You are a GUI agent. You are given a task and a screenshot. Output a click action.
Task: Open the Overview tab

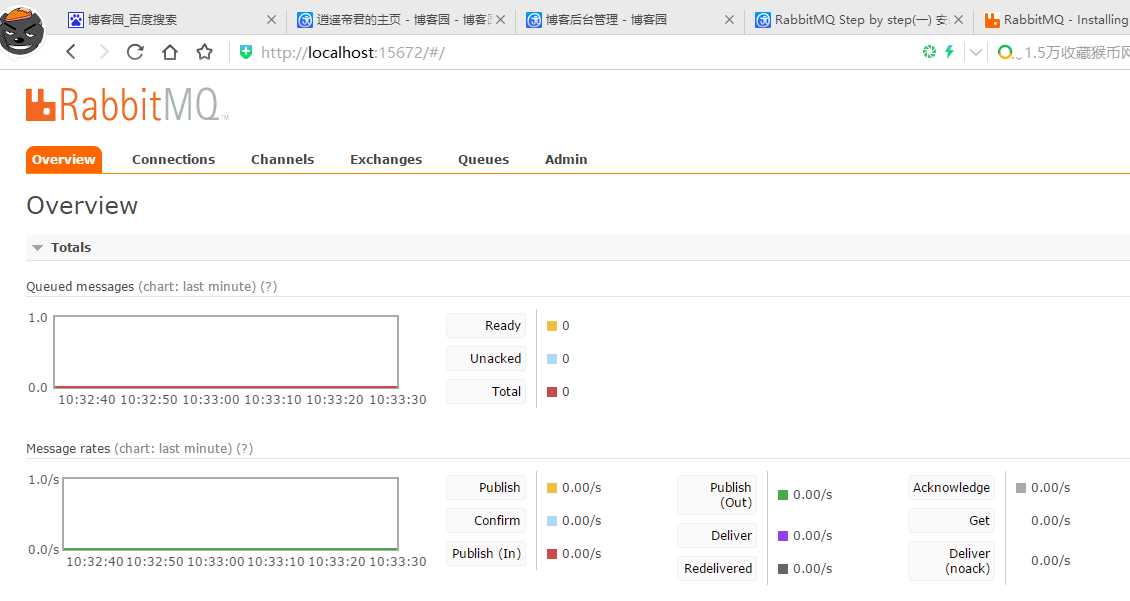[x=63, y=159]
